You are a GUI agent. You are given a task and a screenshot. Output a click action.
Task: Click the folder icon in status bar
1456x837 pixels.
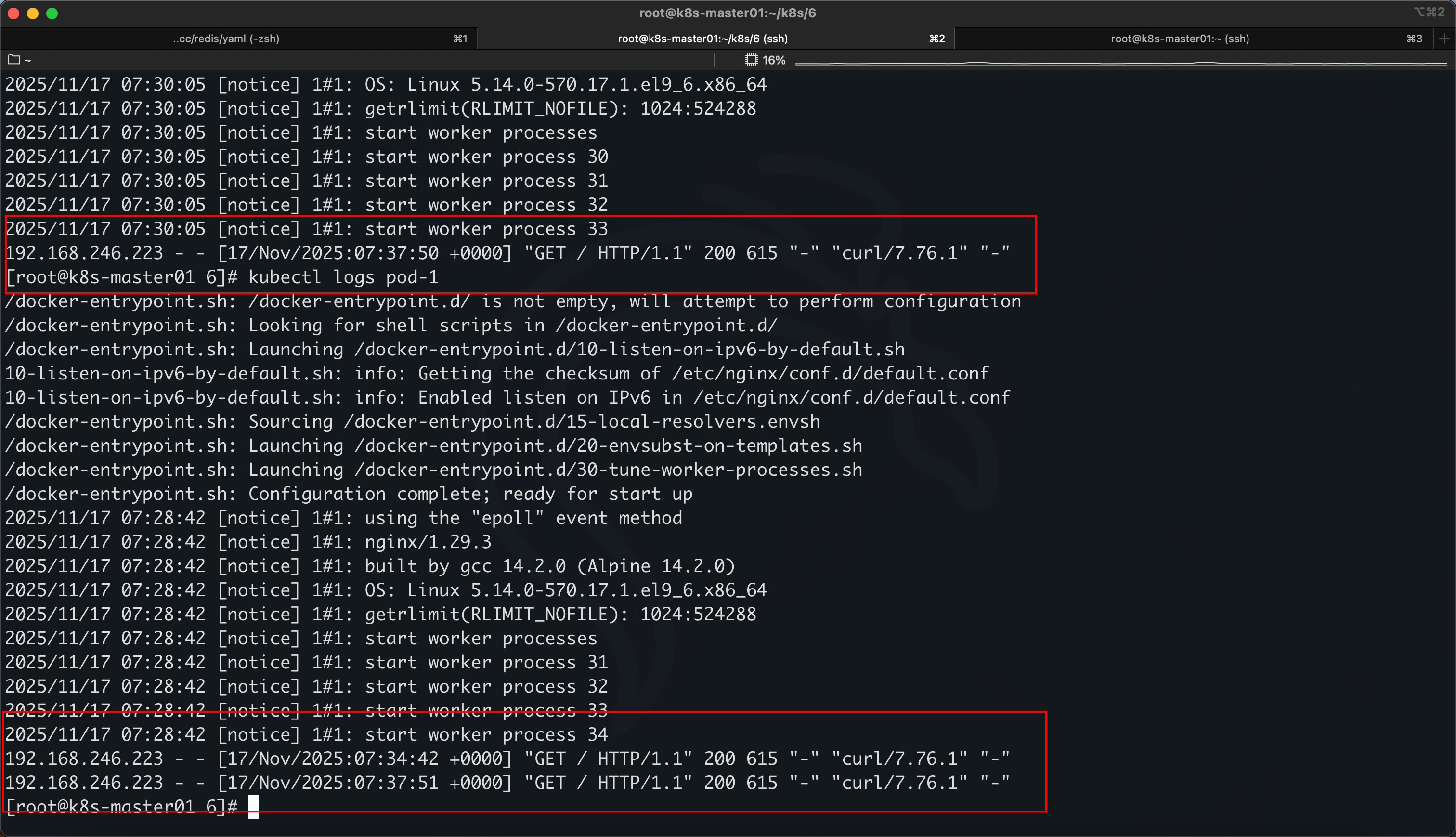pos(14,60)
